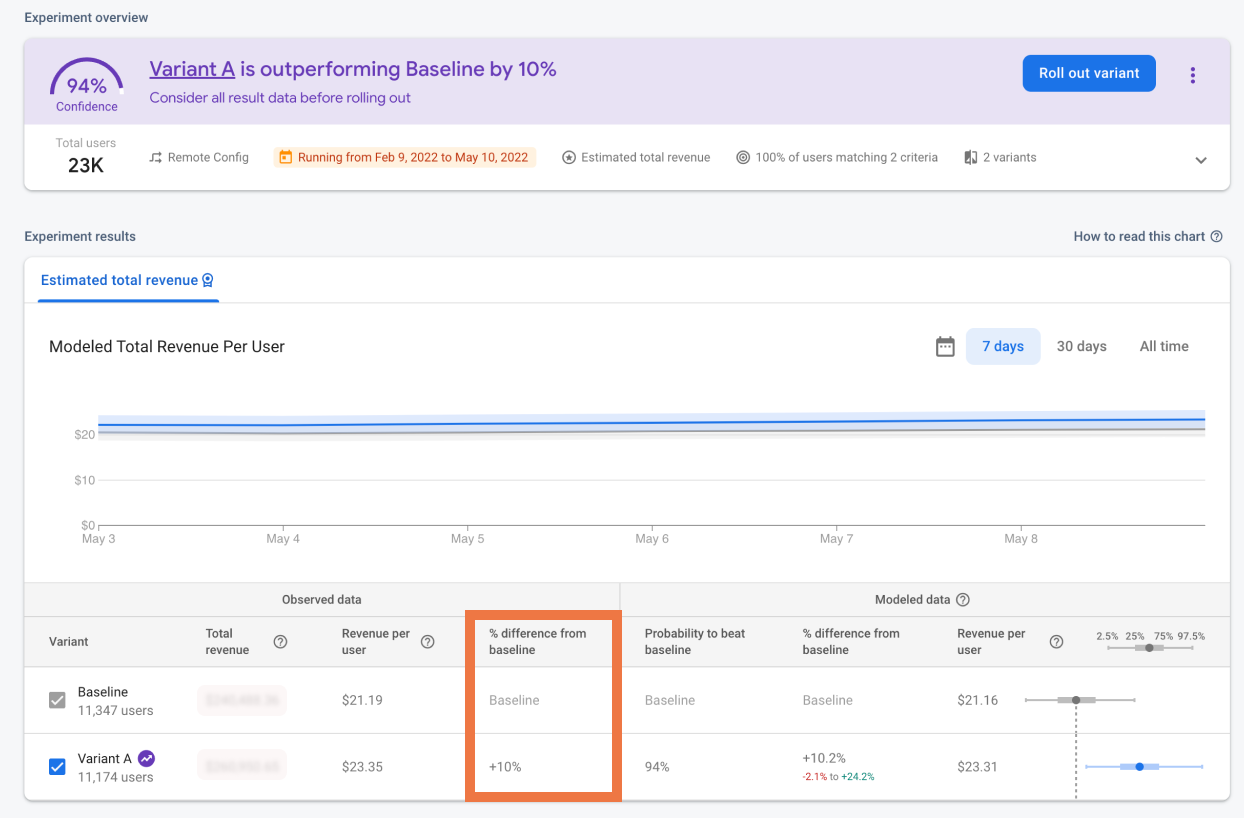Click the calendar icon beside 7 days
Image resolution: width=1244 pixels, height=818 pixels.
[945, 347]
